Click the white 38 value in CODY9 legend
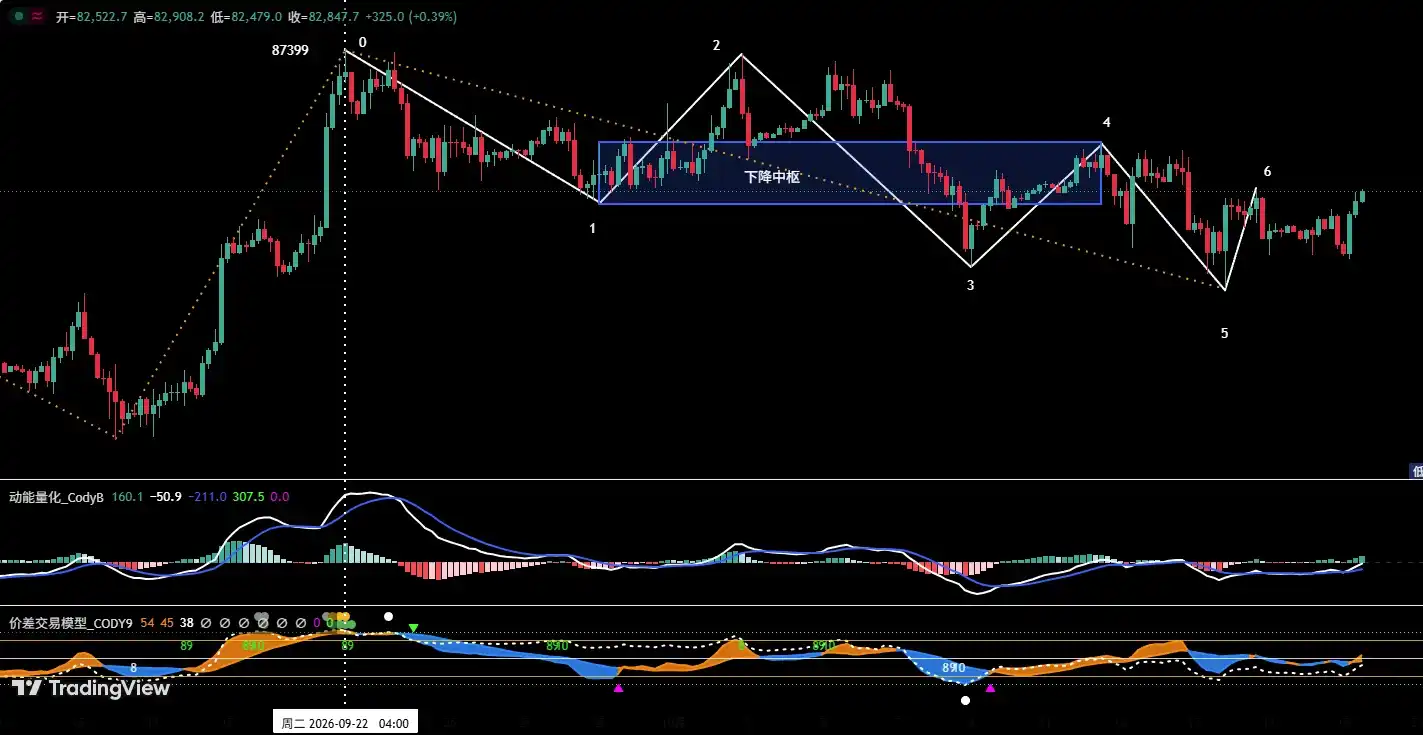Image resolution: width=1423 pixels, height=735 pixels. tap(187, 623)
